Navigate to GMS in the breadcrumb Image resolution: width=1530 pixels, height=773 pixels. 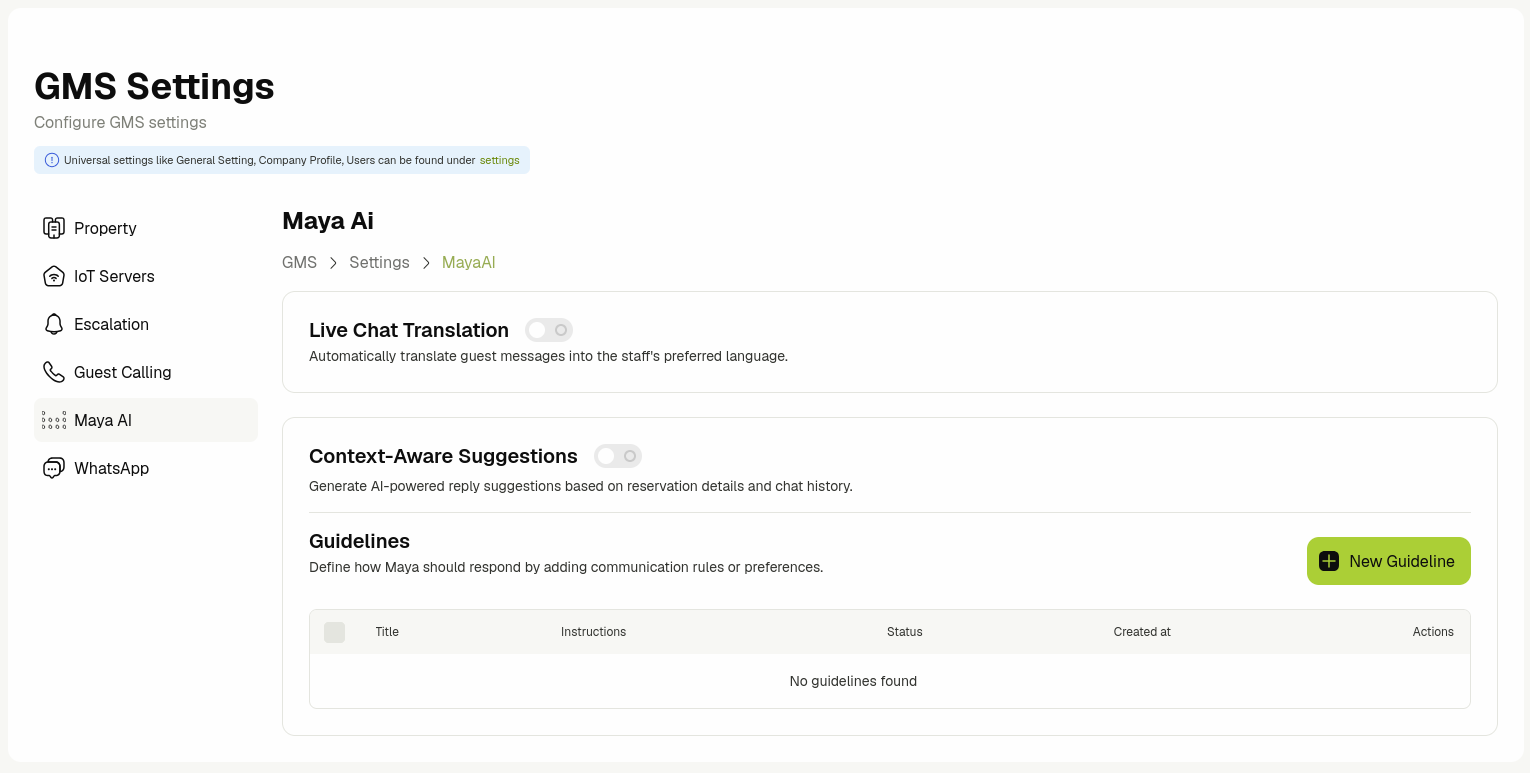(x=299, y=262)
